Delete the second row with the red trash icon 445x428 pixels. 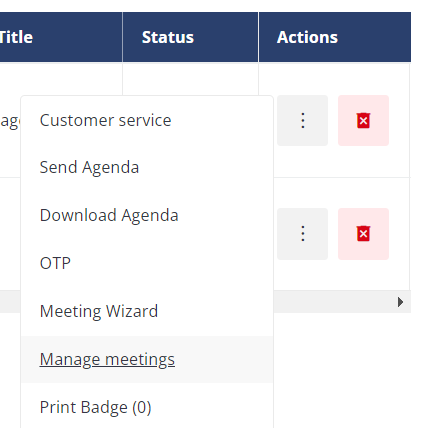coord(363,234)
